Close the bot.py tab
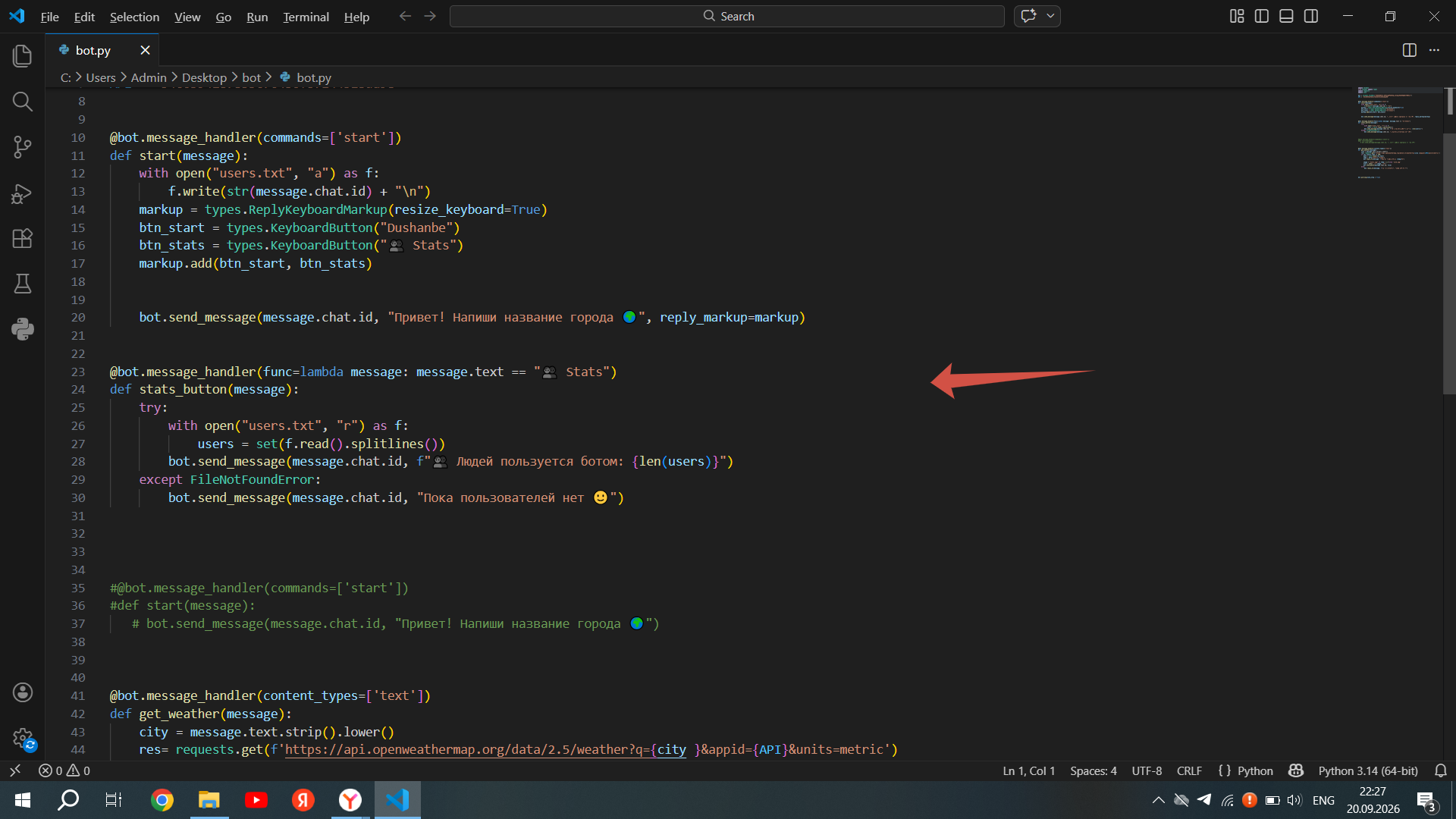Screen dimensions: 1456x819 145,50
